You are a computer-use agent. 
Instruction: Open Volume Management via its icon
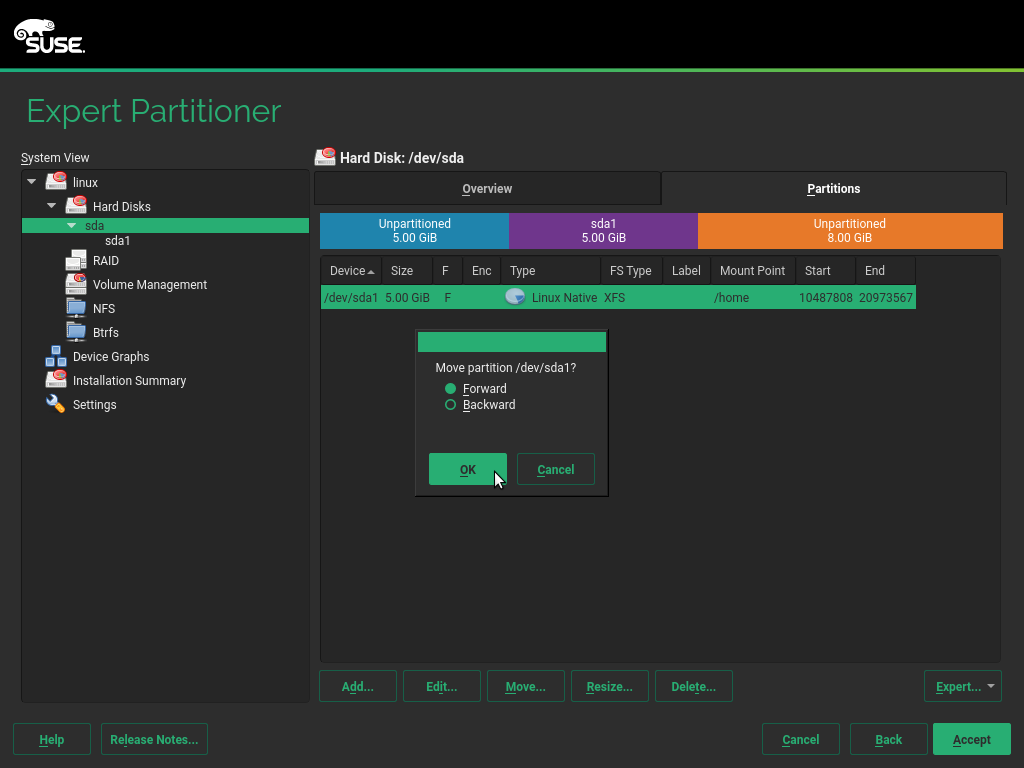coord(76,284)
